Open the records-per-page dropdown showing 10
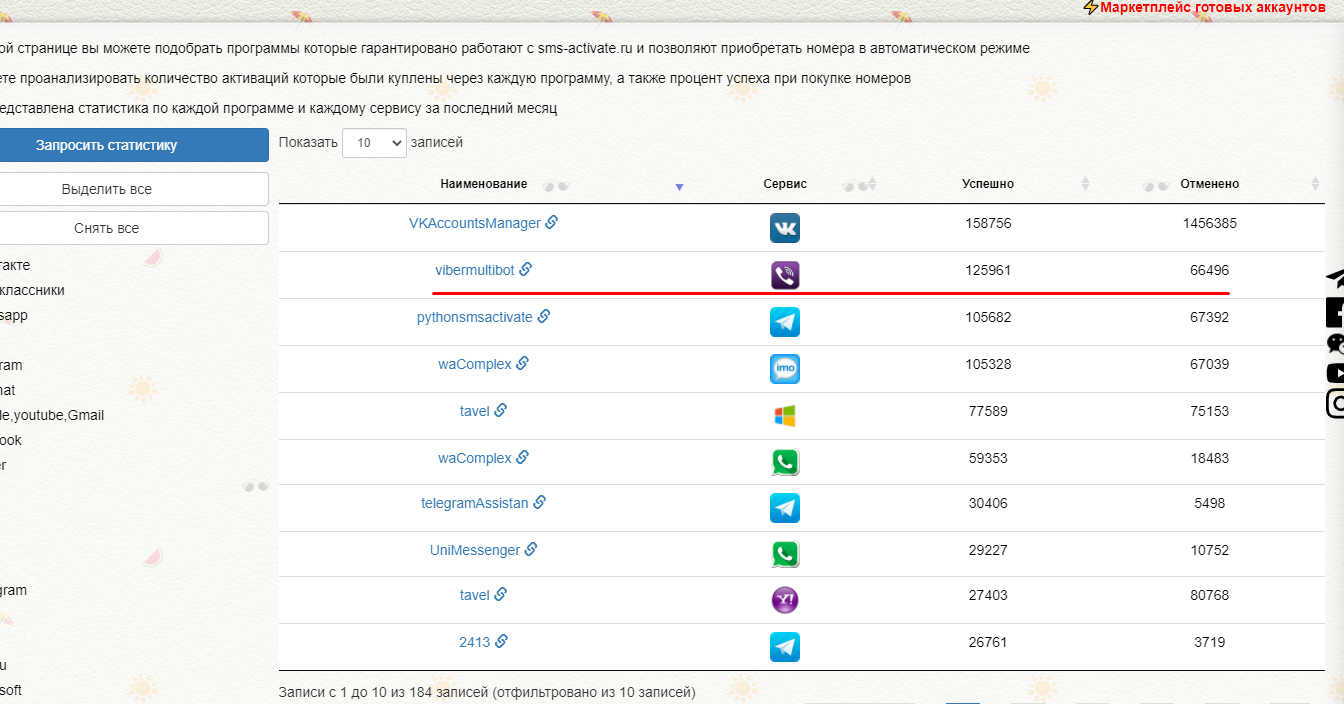 coord(374,143)
